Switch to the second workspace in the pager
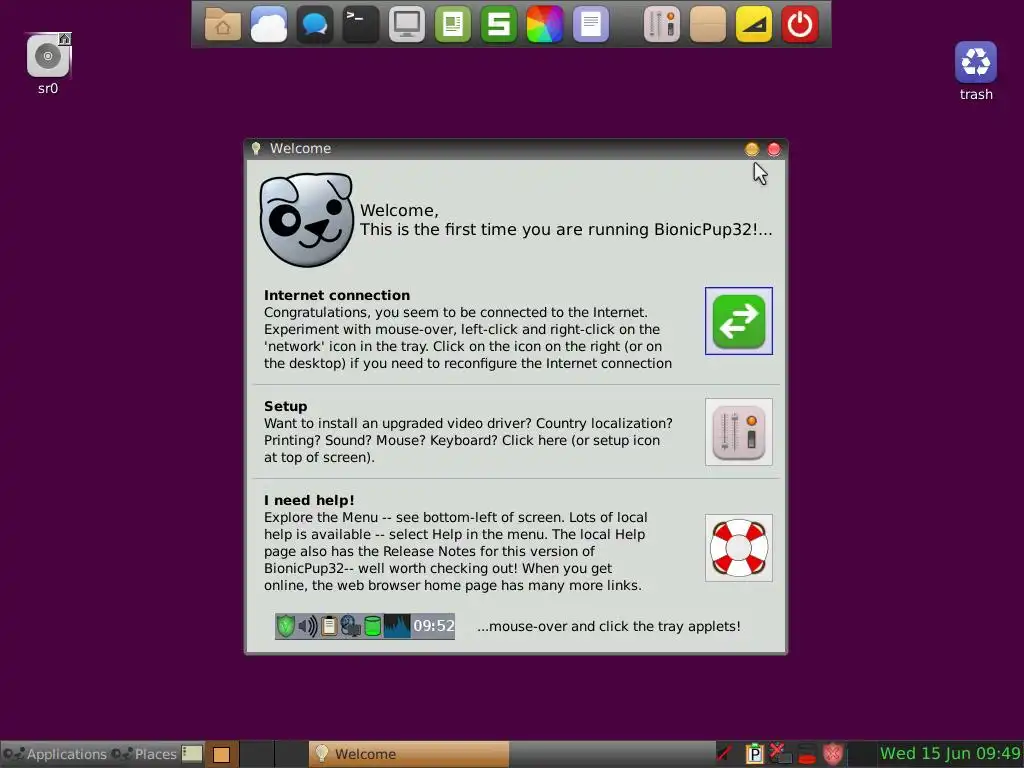This screenshot has height=768, width=1024. [x=257, y=754]
